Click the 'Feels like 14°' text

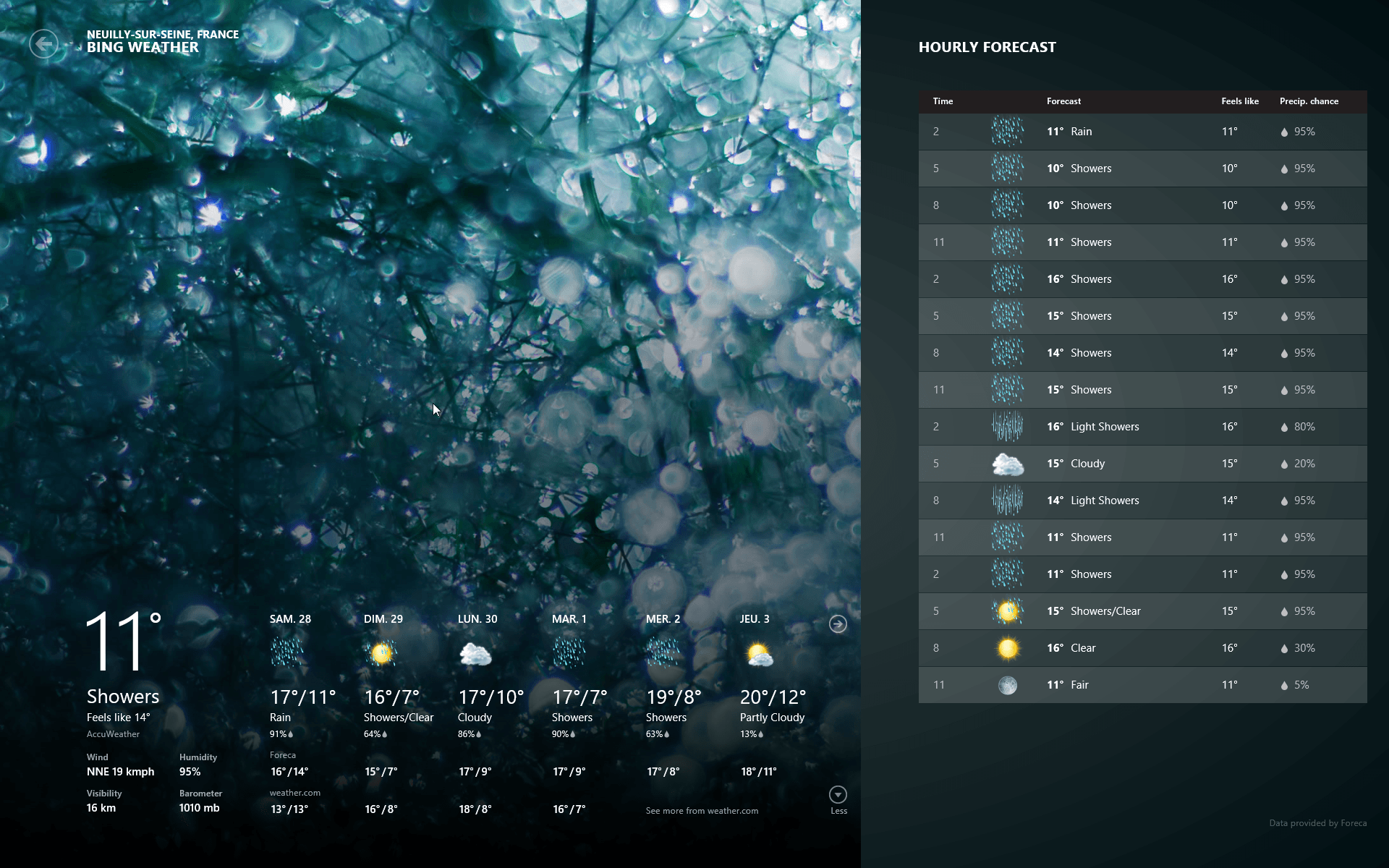coord(119,718)
